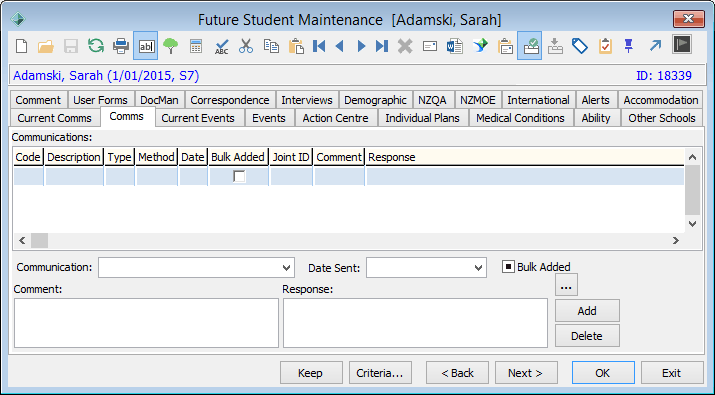This screenshot has width=715, height=395.
Task: Click the grey X delete icon
Action: point(404,46)
